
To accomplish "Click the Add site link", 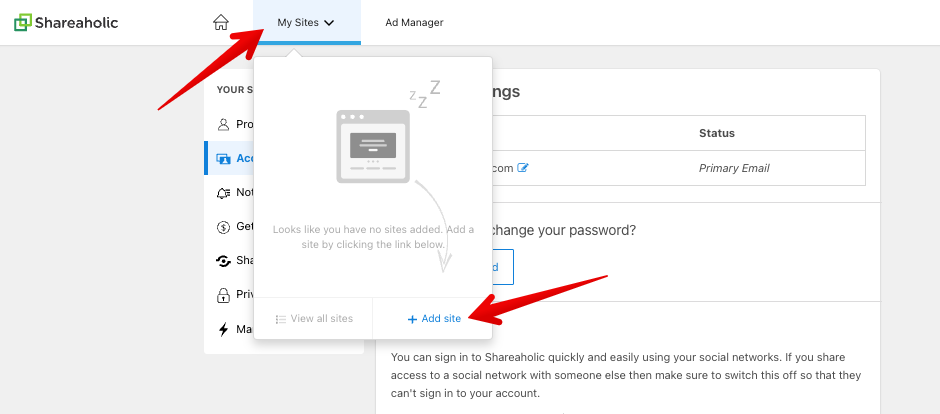I will 434,319.
